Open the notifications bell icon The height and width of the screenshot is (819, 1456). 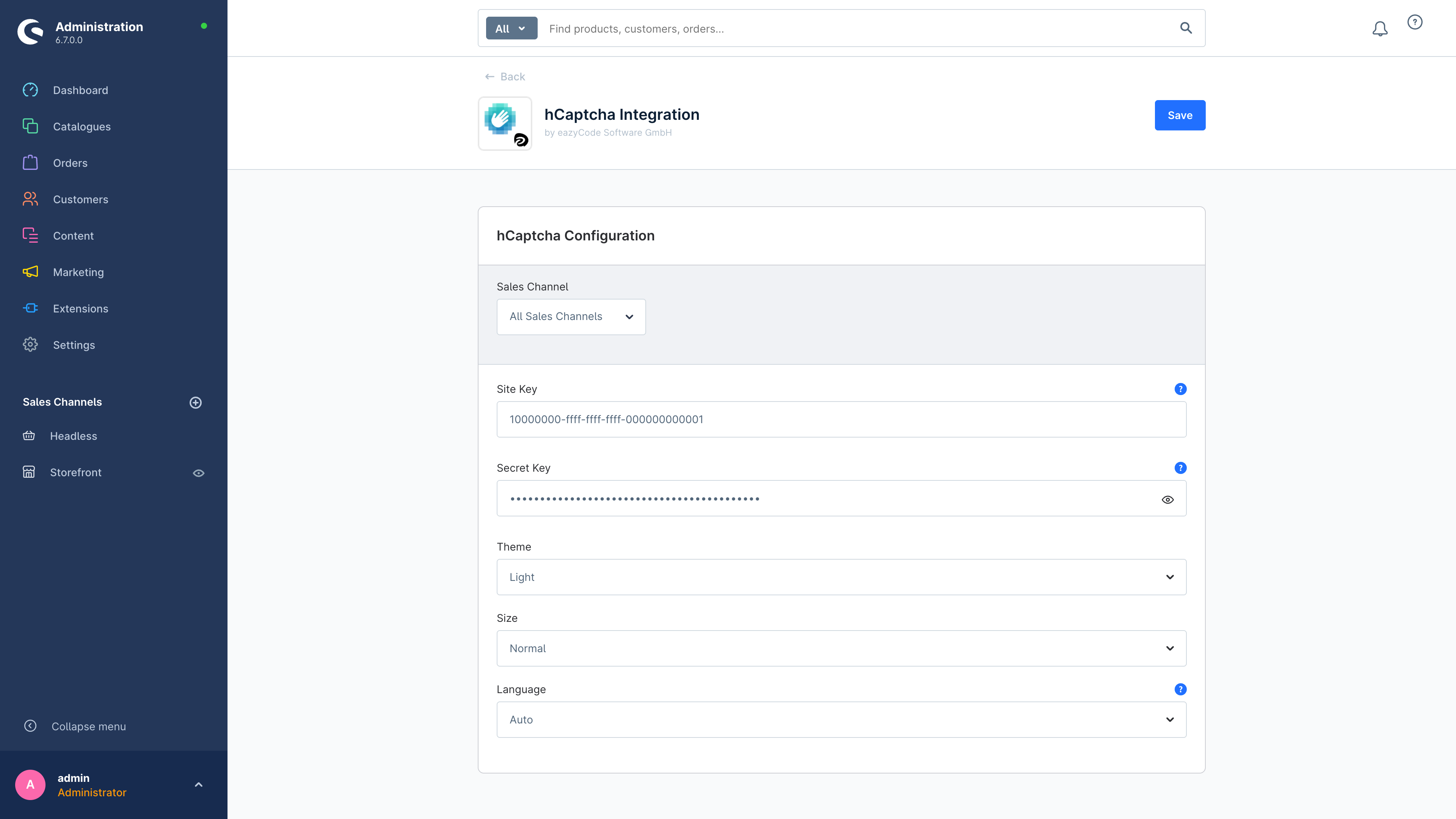pos(1380,28)
